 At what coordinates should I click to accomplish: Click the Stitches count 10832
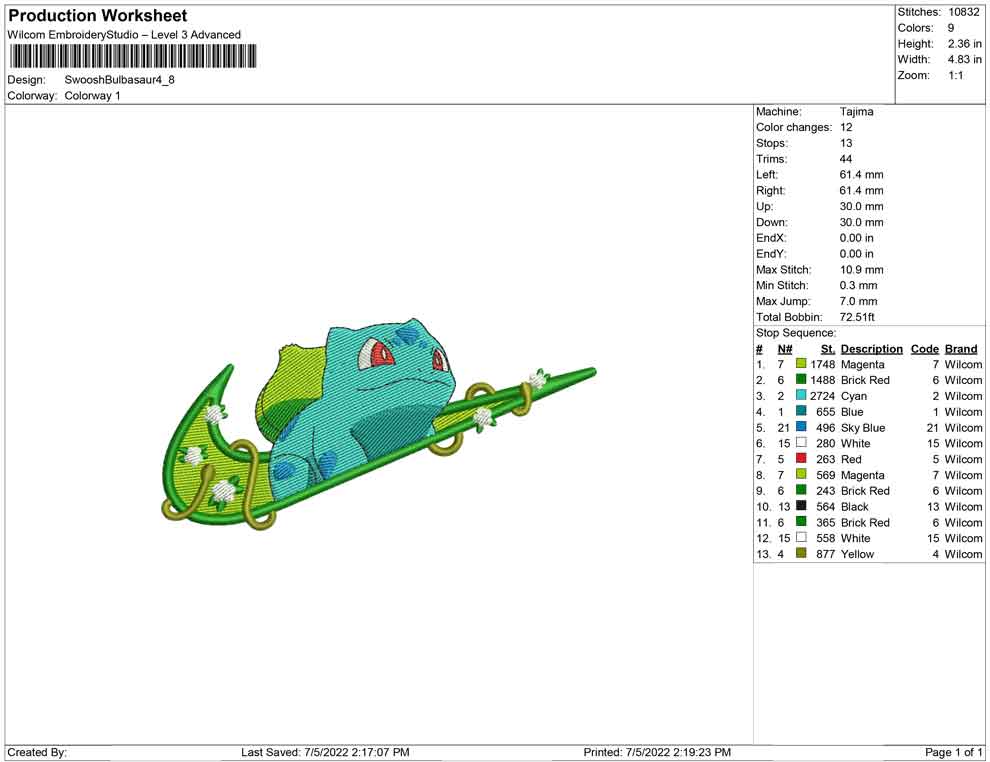pyautogui.click(x=964, y=12)
